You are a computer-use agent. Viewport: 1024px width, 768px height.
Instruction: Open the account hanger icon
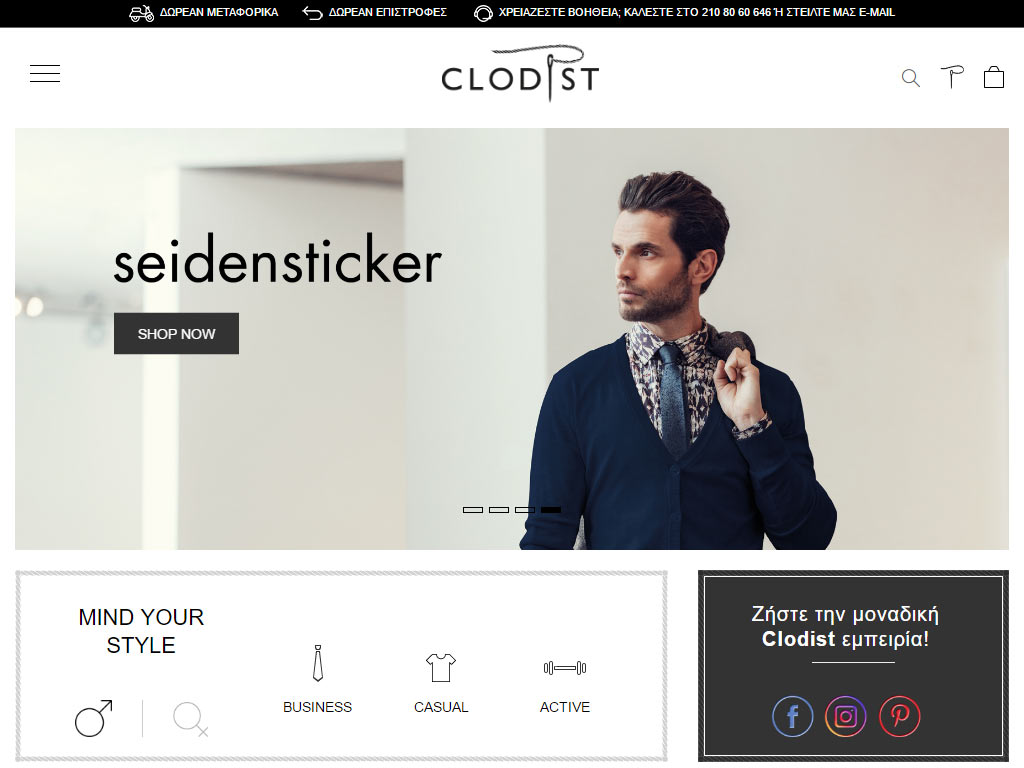click(x=952, y=77)
